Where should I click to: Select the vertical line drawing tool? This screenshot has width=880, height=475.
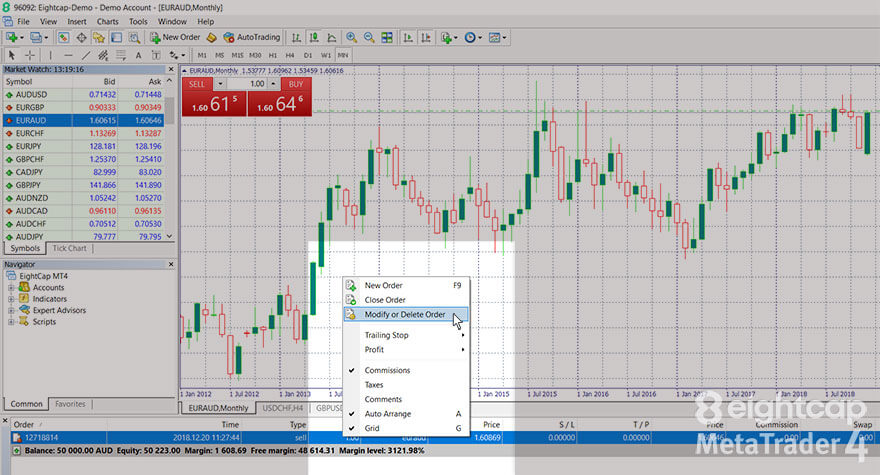coord(50,55)
